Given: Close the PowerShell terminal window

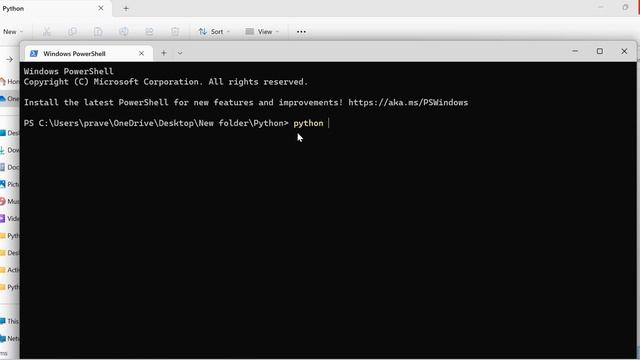Looking at the screenshot, I should click(624, 51).
